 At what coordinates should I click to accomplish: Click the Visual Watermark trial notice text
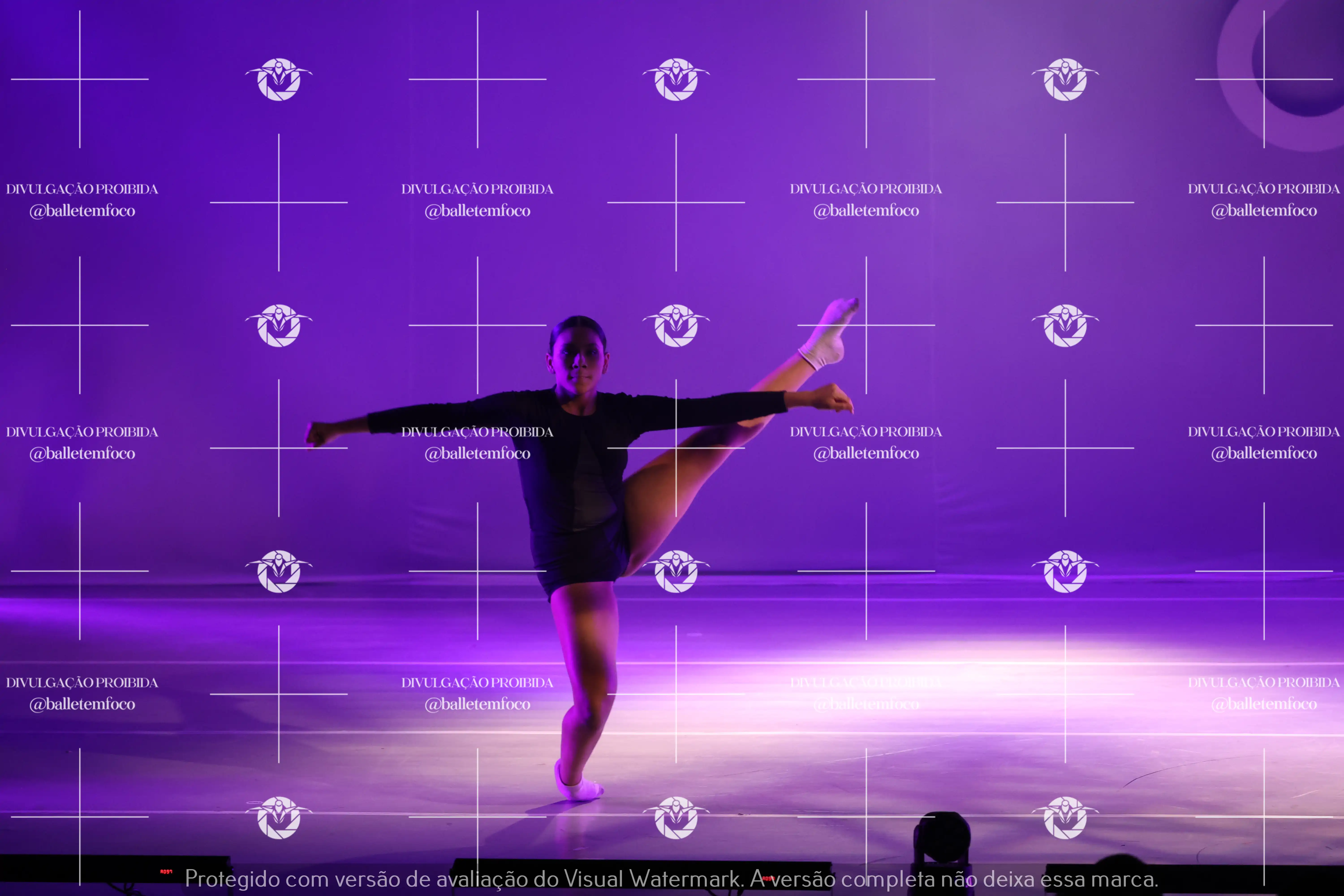tap(671, 879)
